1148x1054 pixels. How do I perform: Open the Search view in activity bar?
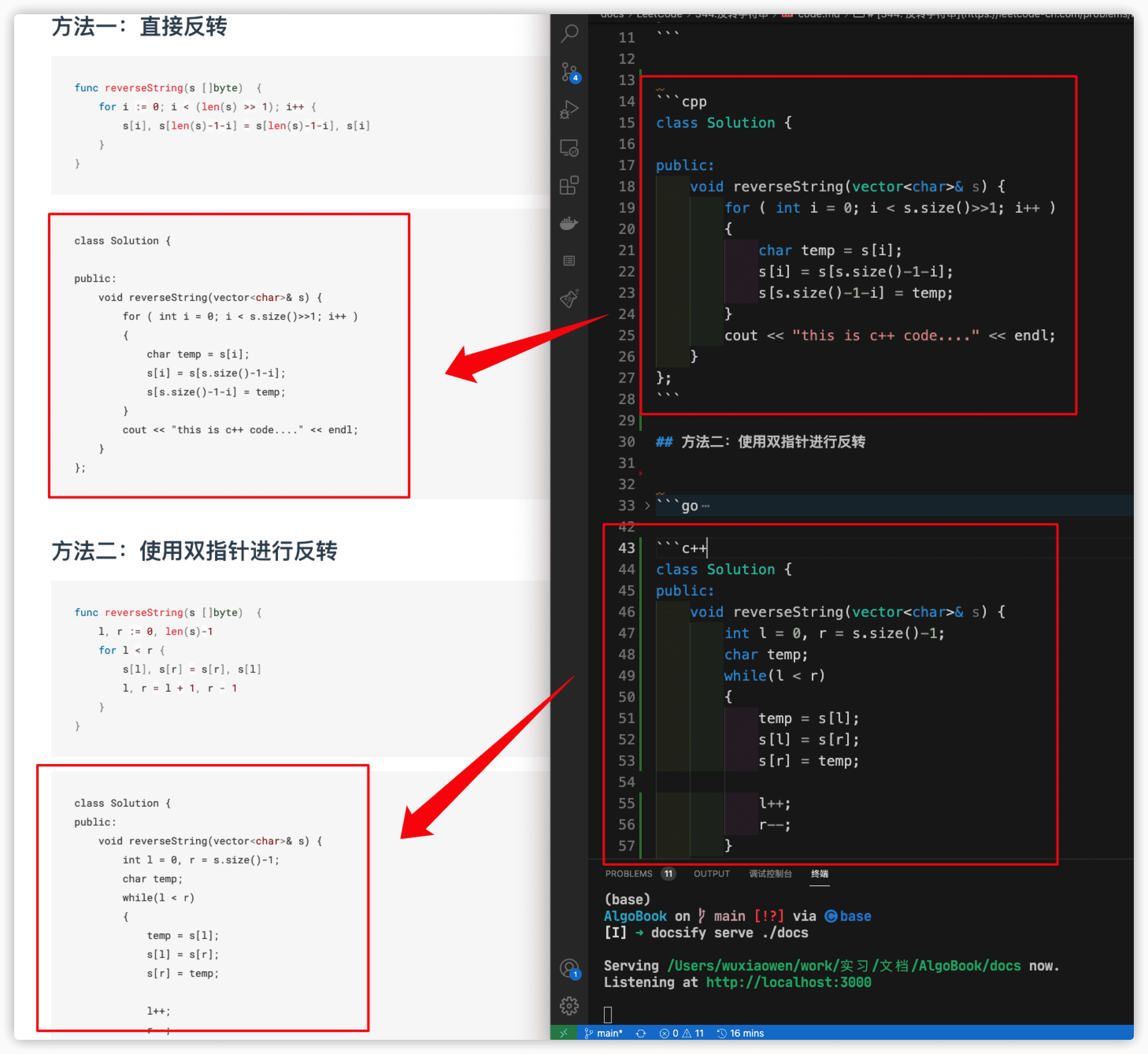pyautogui.click(x=569, y=33)
